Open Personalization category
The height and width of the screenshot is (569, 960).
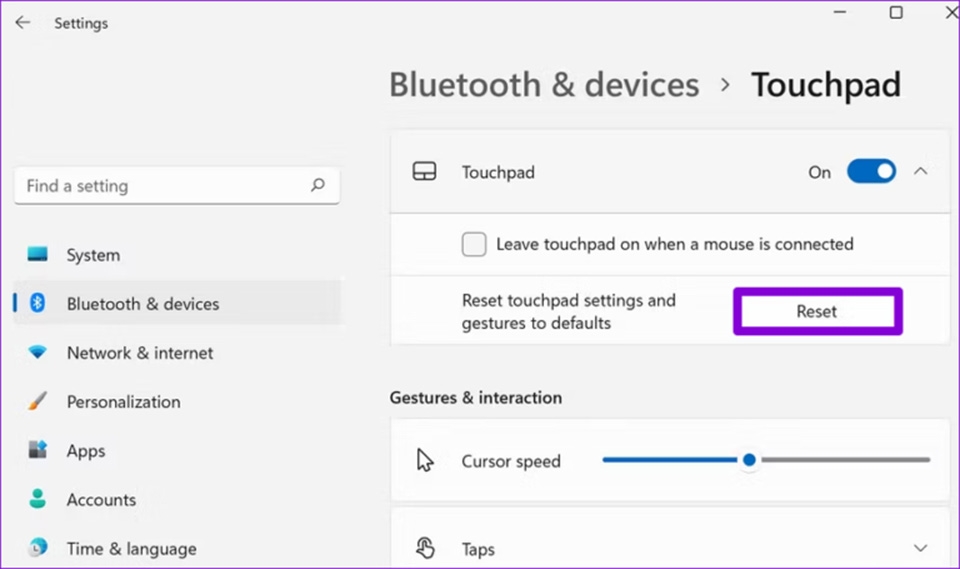(x=178, y=402)
